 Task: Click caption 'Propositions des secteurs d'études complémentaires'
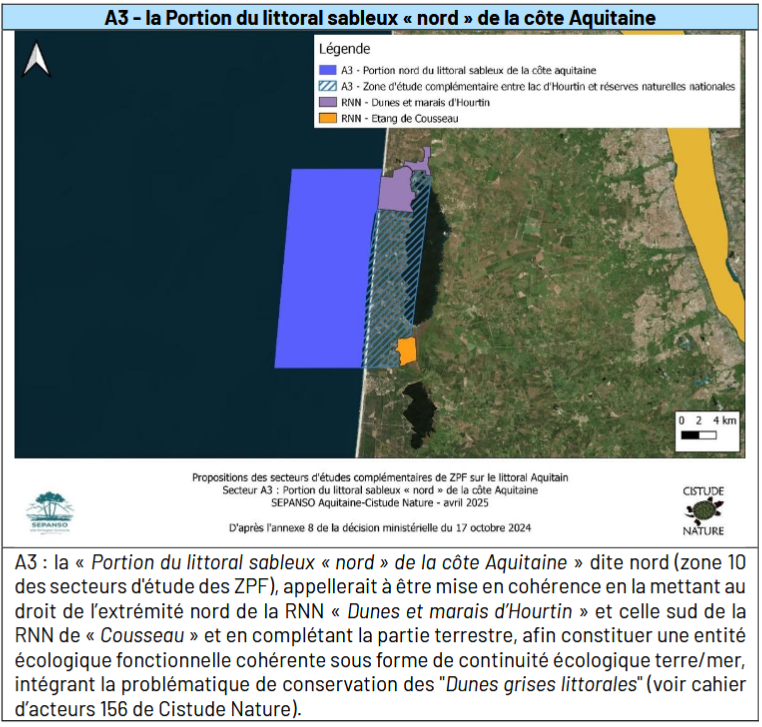(x=380, y=478)
